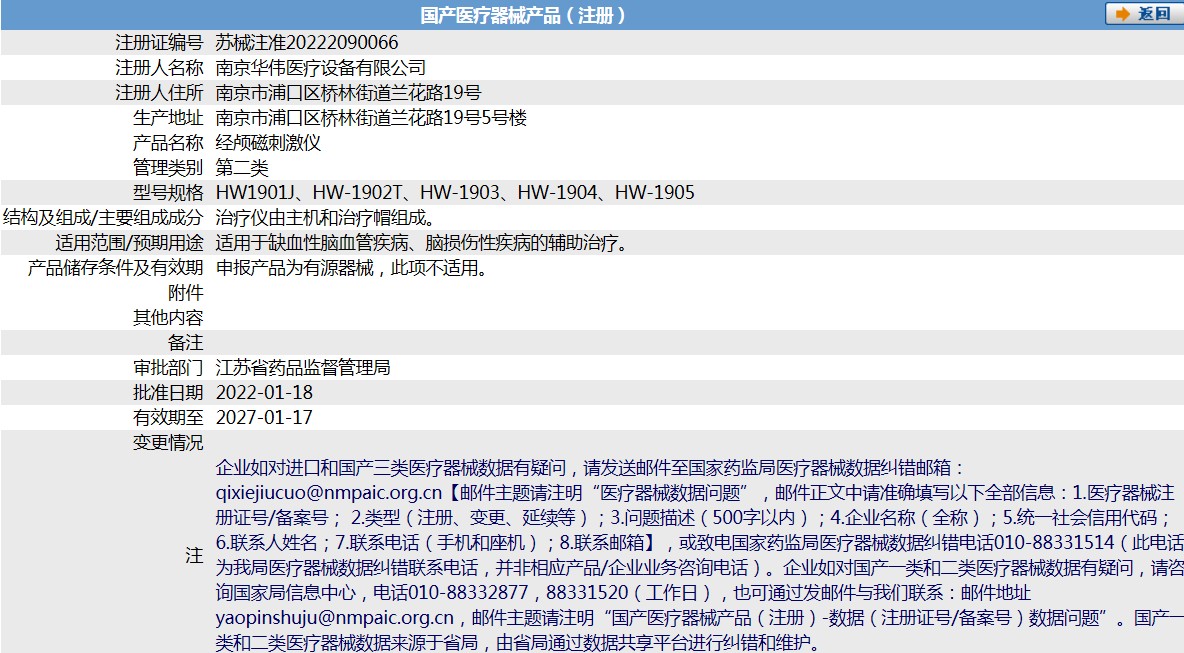Viewport: 1184px width, 653px height.
Task: Click email address qixiejiucuo@nmpaic.org.cn
Action: click(x=328, y=493)
